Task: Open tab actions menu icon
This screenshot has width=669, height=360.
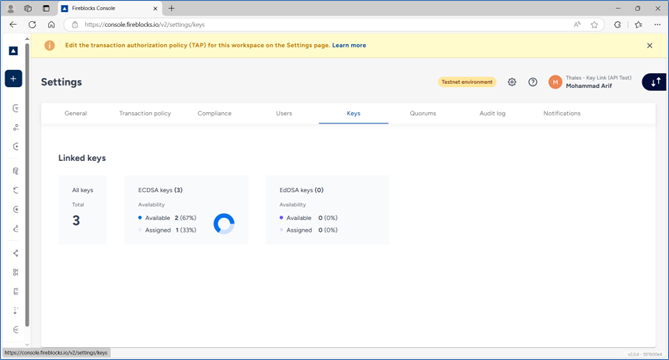Action: 46,8
